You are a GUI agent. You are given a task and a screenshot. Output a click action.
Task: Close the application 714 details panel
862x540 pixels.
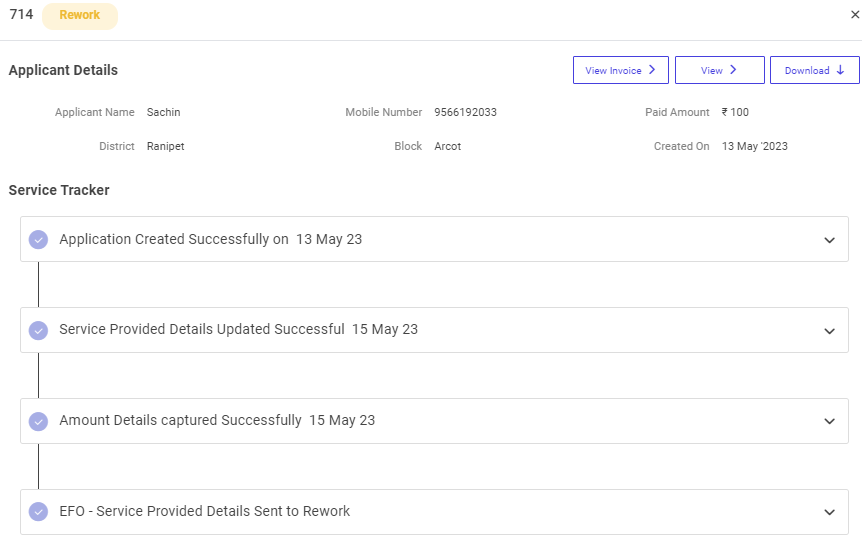[x=853, y=16]
